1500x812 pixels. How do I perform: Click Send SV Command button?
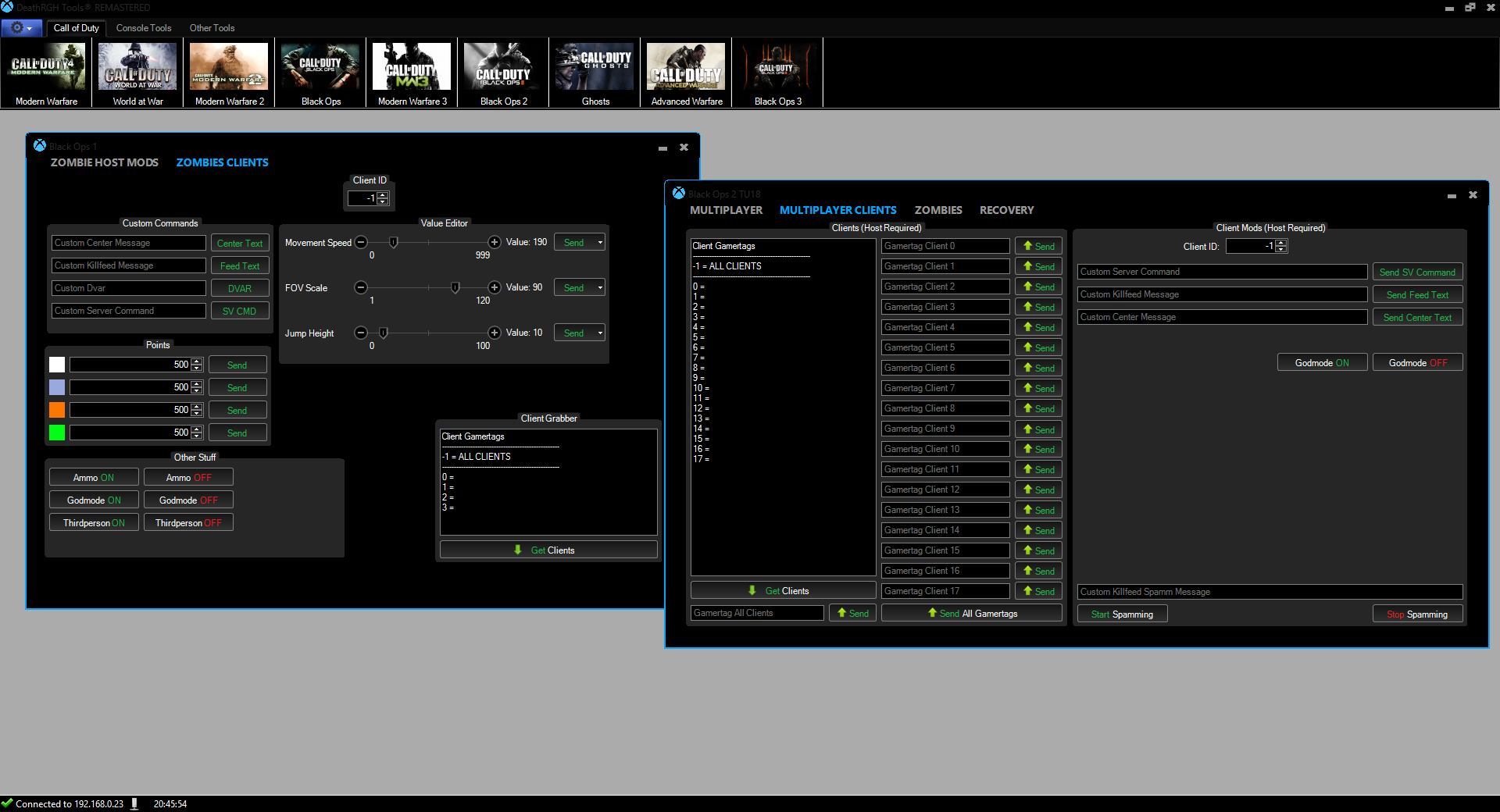(x=1417, y=272)
